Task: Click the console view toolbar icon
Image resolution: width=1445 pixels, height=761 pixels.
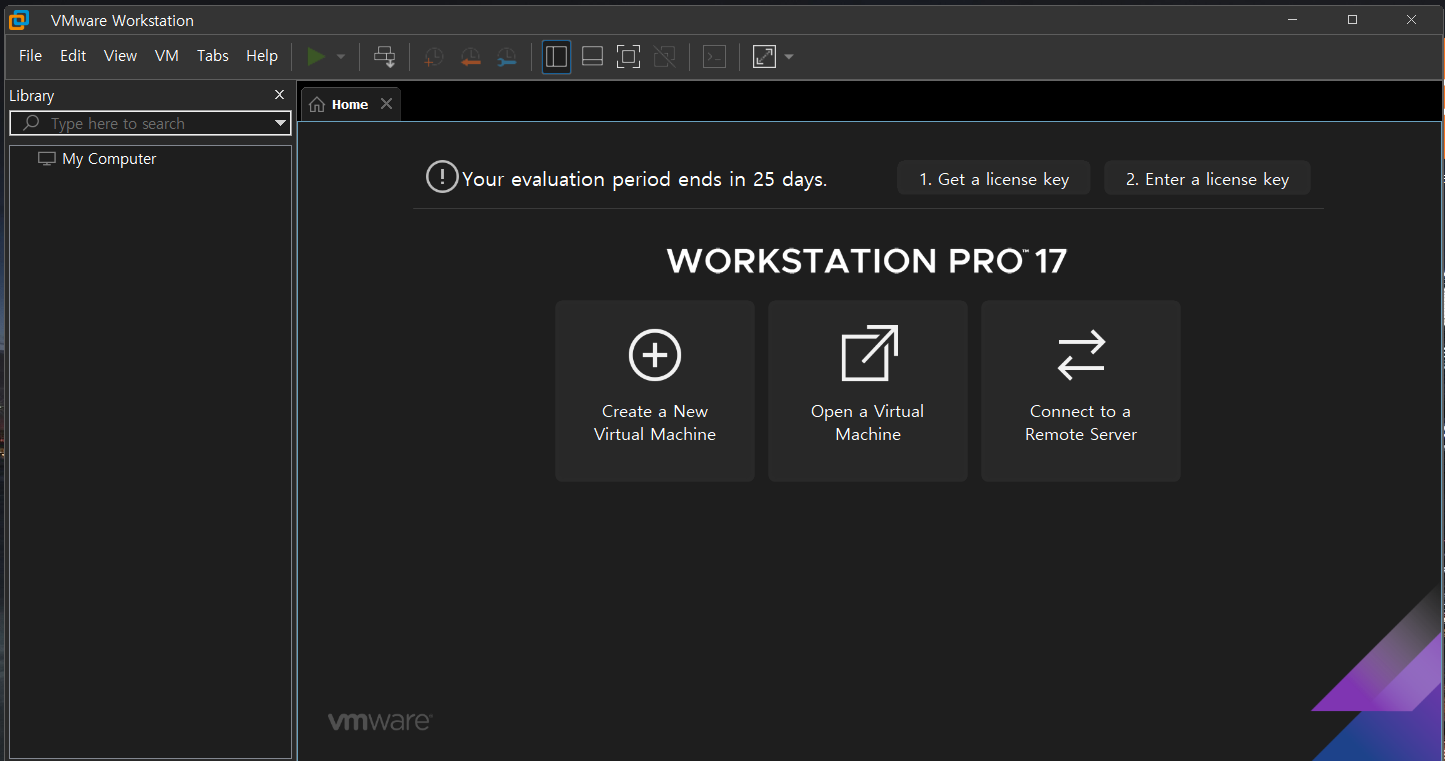Action: point(714,57)
